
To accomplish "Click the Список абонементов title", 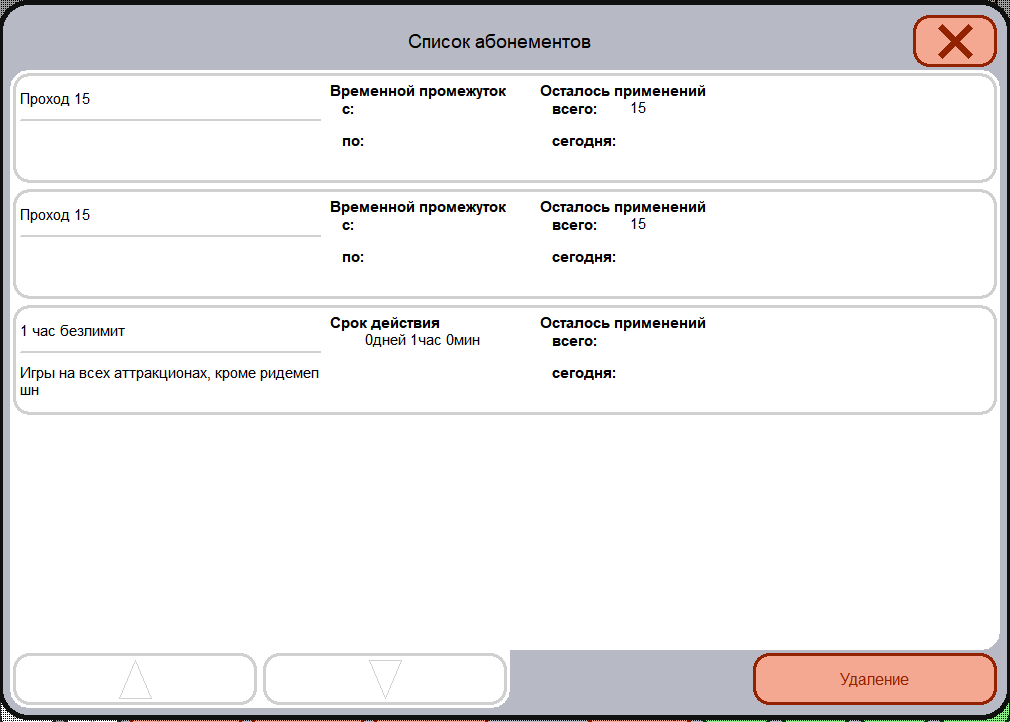I will coord(499,41).
